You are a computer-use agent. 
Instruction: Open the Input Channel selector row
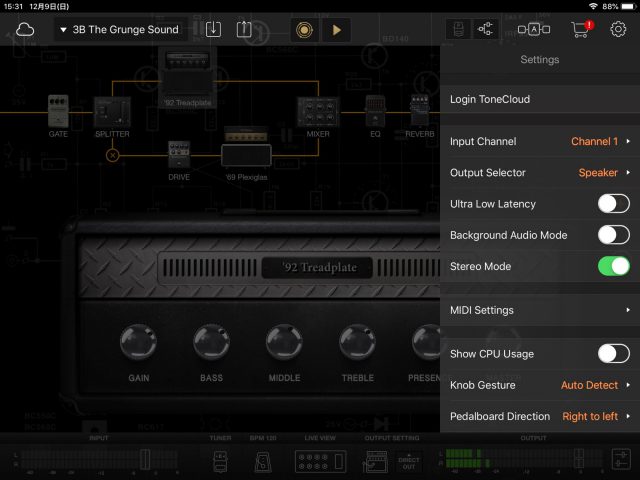pos(540,141)
